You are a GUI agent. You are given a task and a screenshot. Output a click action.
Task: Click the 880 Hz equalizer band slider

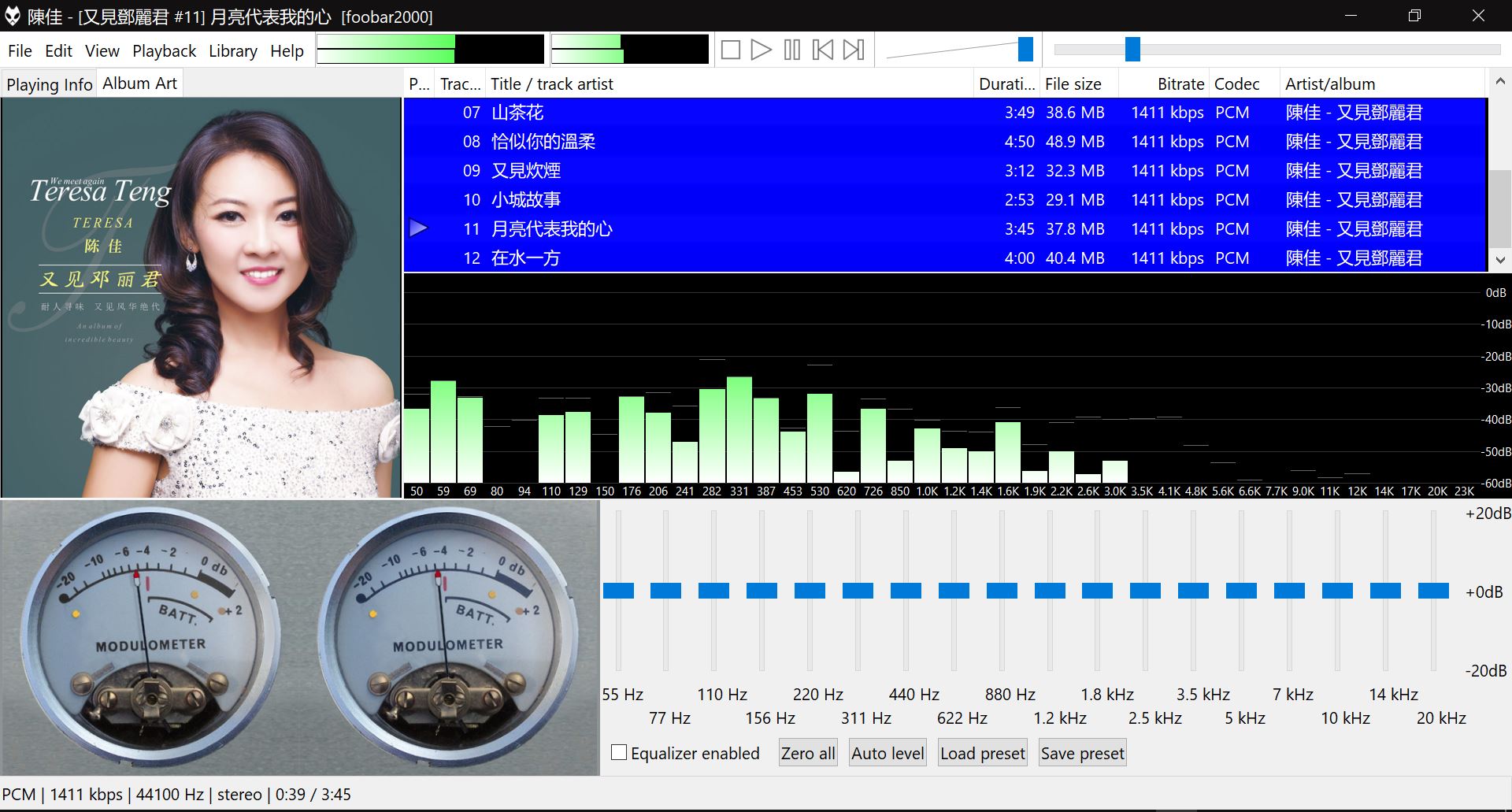click(1002, 591)
